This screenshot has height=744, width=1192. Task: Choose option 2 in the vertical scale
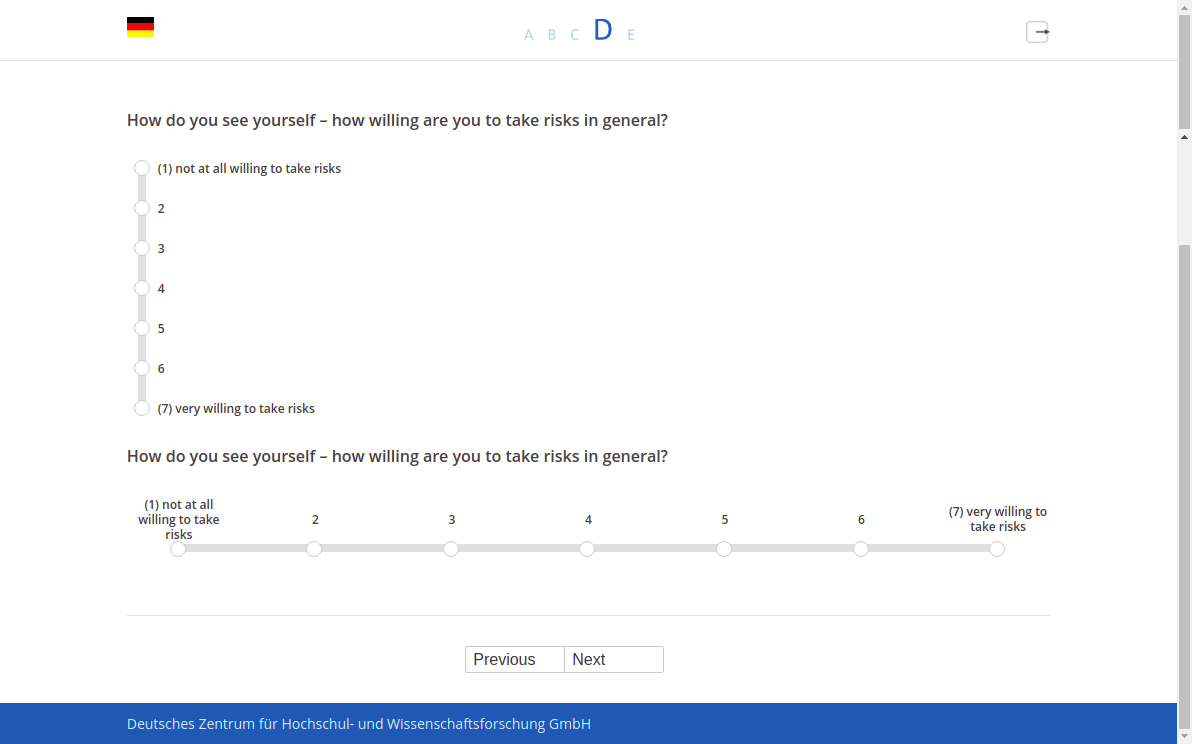point(141,208)
